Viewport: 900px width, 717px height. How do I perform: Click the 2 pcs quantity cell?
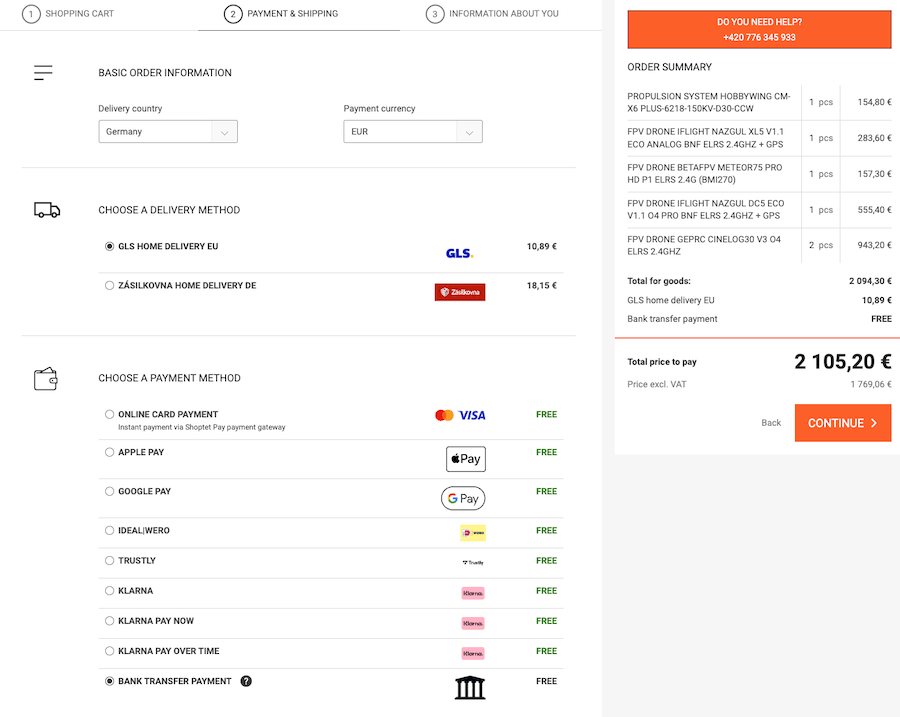(x=821, y=245)
